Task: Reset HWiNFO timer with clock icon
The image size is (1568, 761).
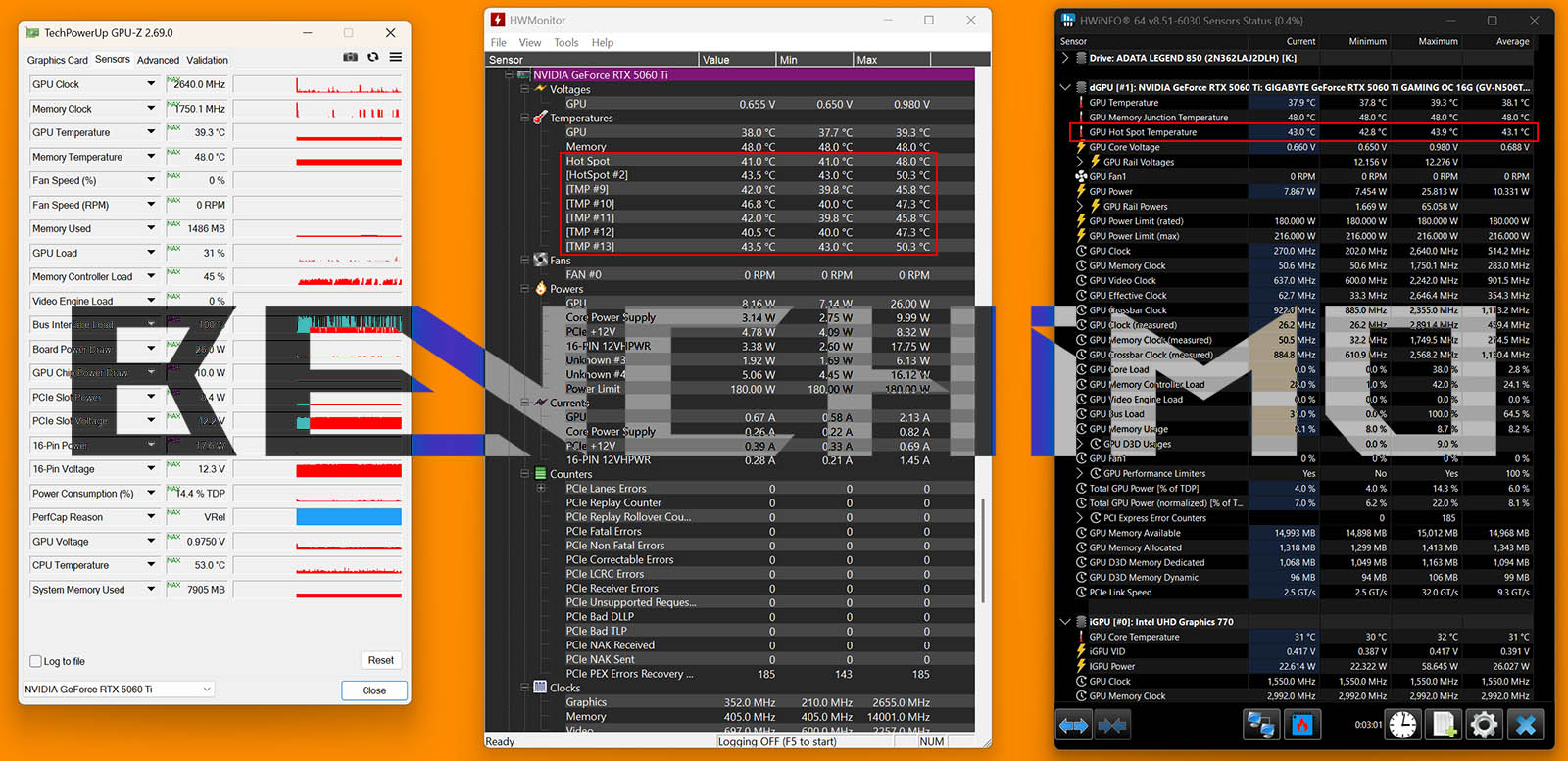Action: tap(1402, 726)
